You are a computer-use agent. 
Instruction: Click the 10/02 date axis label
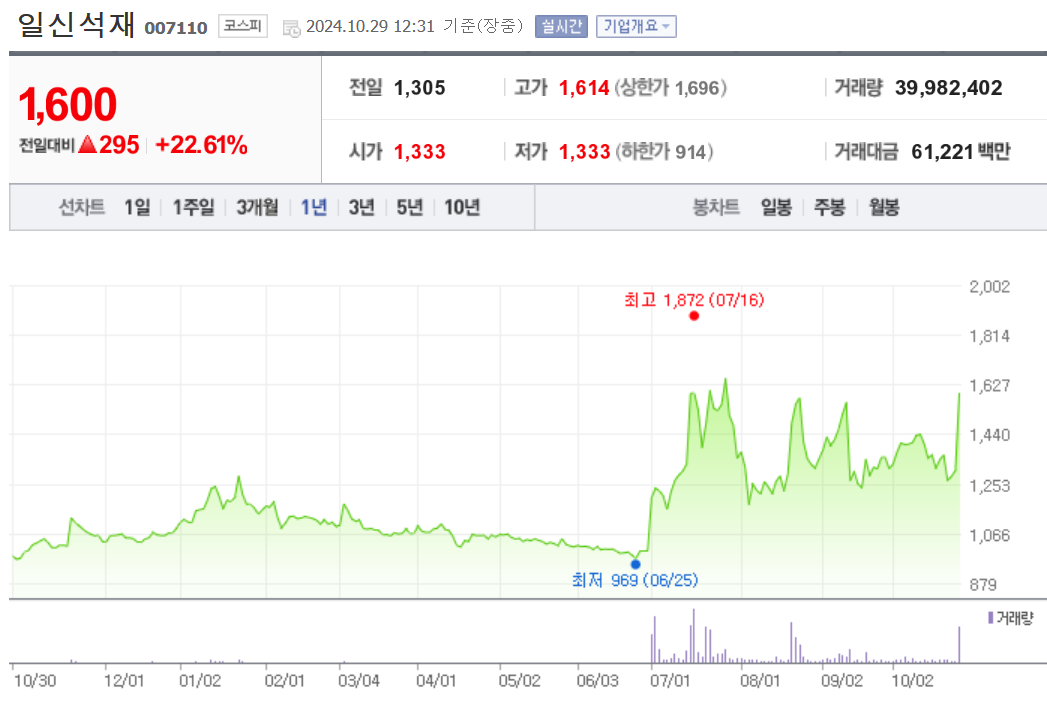coord(913,681)
